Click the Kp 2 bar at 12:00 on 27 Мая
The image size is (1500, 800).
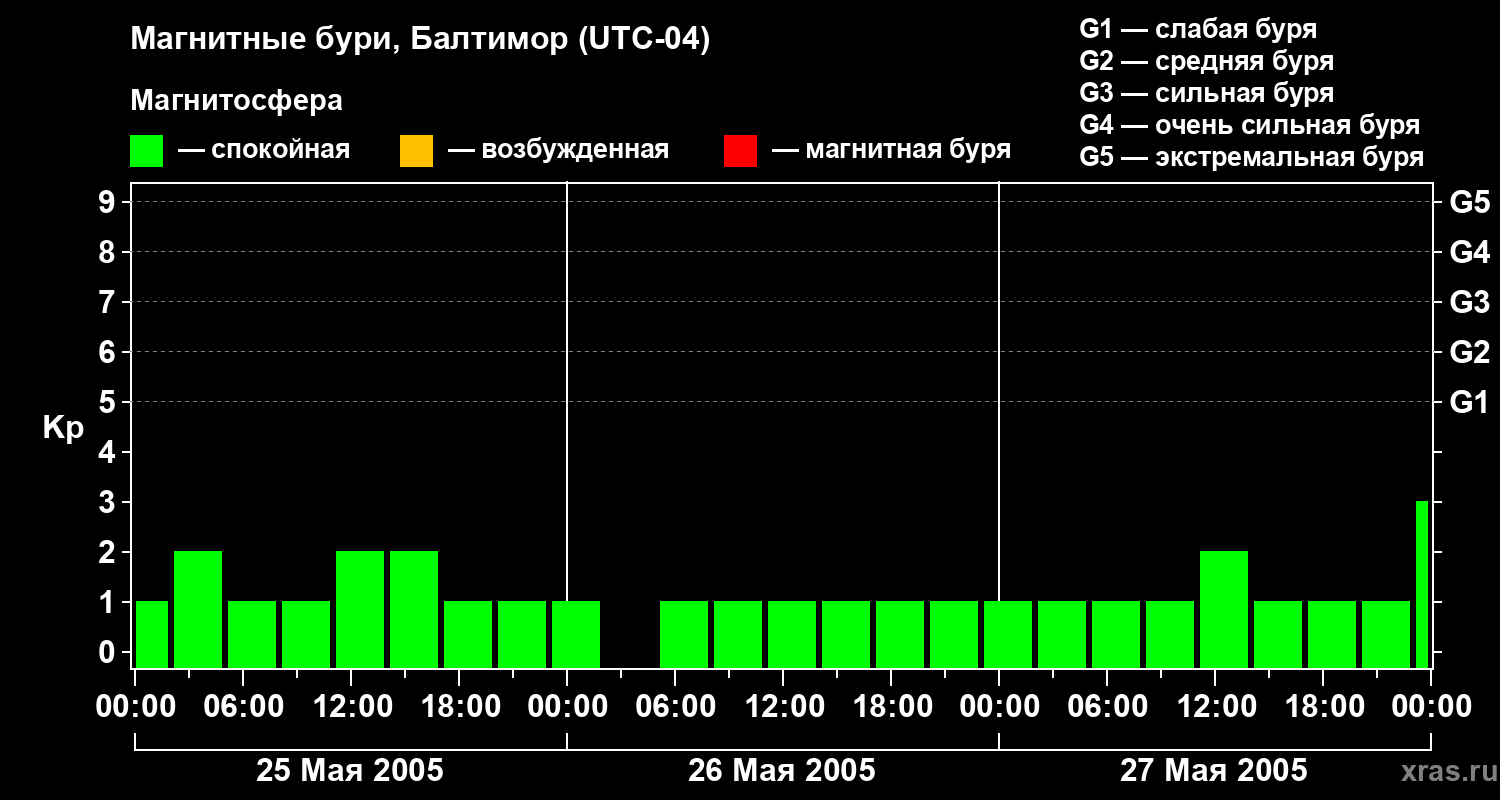point(1224,609)
